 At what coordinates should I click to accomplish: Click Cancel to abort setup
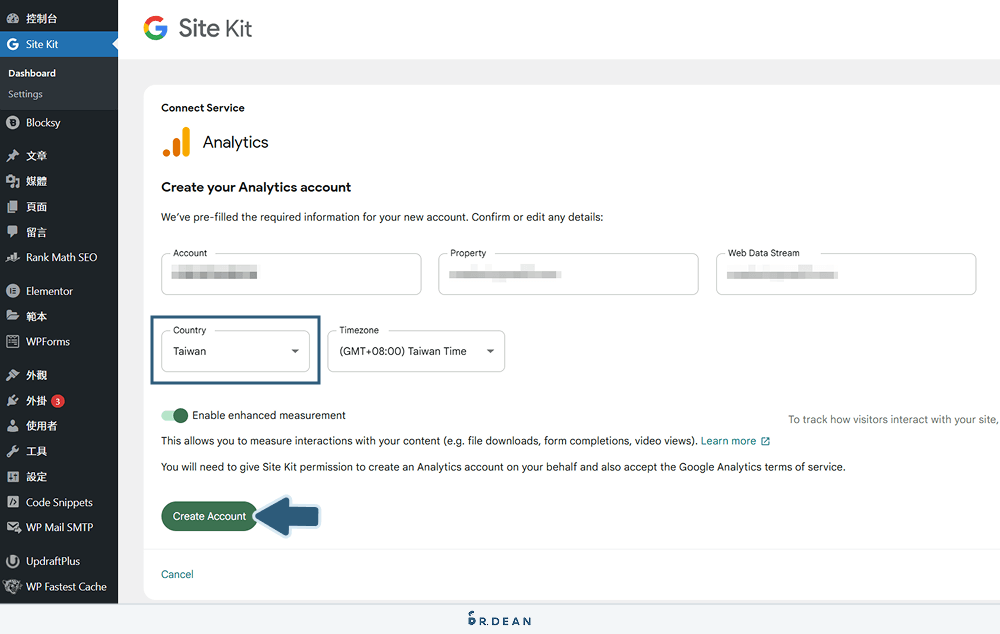(x=177, y=574)
